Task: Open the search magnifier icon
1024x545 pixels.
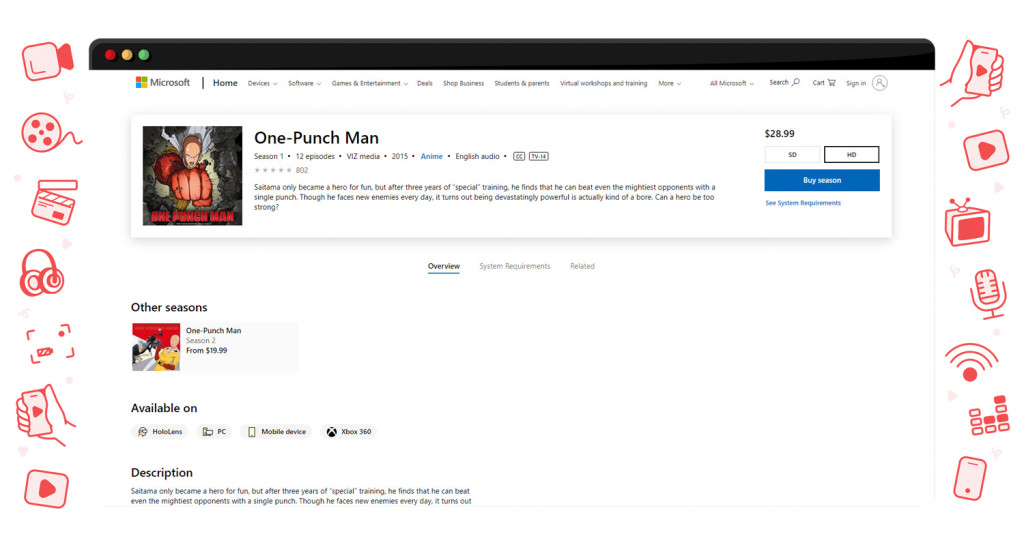Action: tap(795, 82)
